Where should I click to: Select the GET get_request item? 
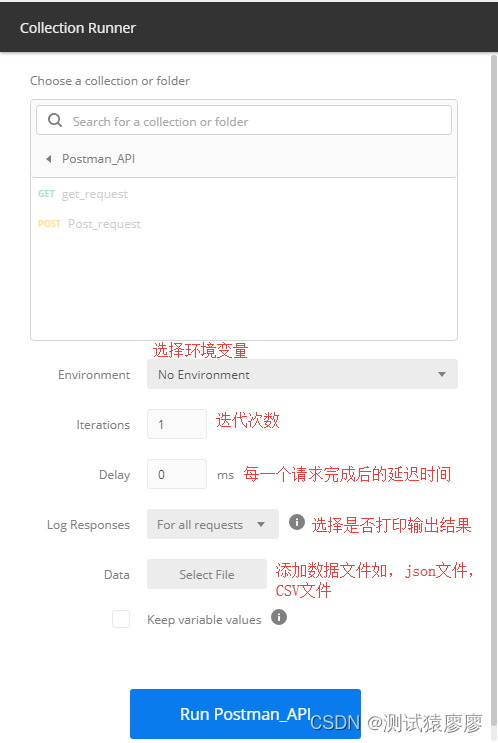pos(83,194)
